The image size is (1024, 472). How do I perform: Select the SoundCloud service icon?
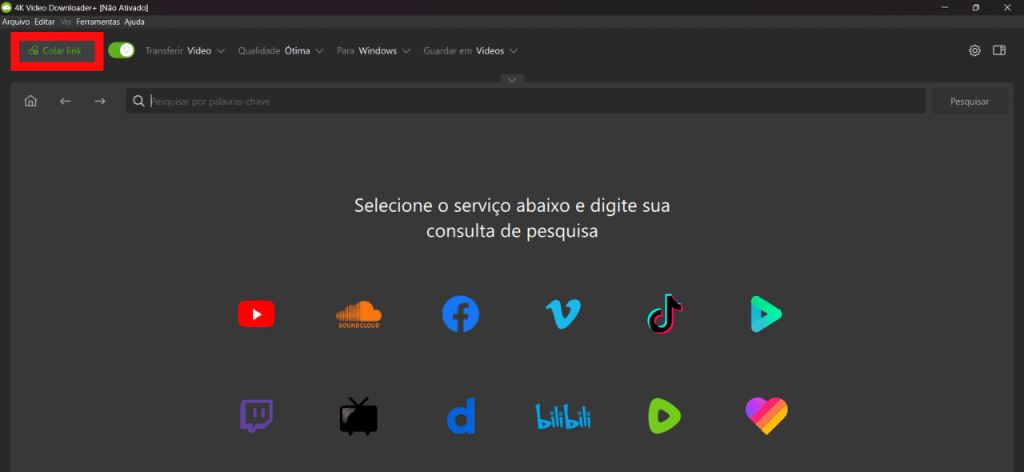point(359,314)
